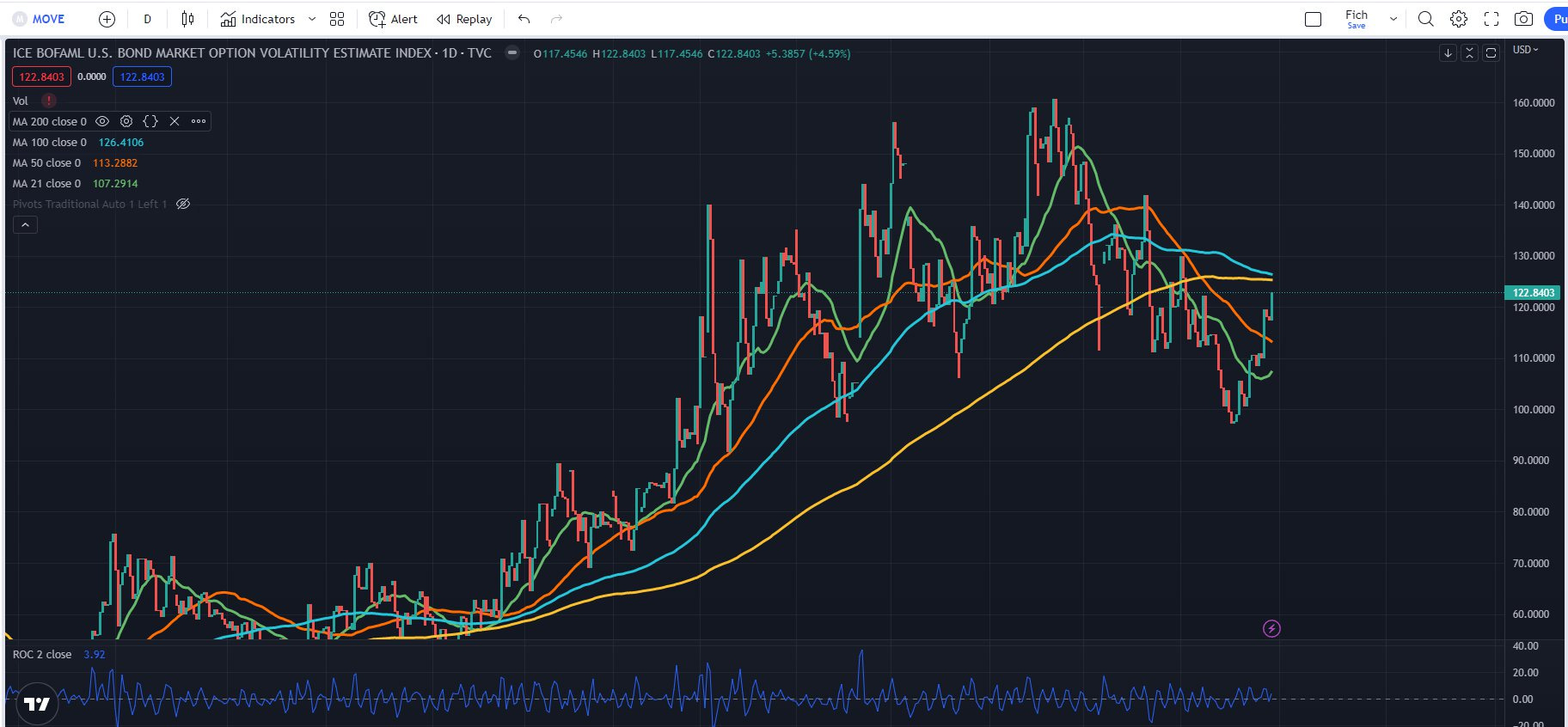Image resolution: width=1568 pixels, height=727 pixels.
Task: Select the chart layout square icon
Action: 1313,19
